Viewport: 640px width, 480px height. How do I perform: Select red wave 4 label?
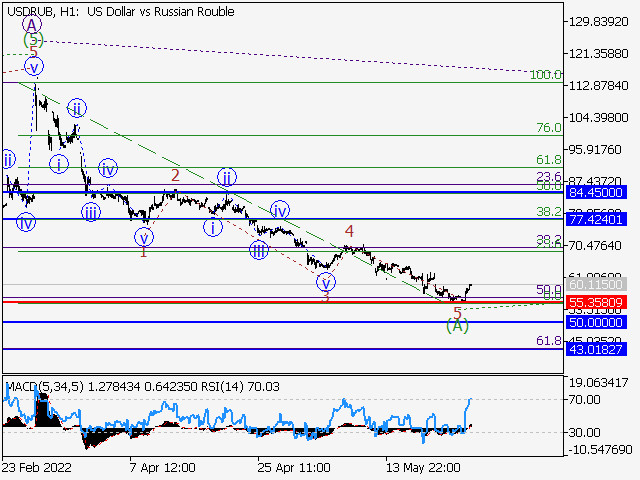(349, 231)
